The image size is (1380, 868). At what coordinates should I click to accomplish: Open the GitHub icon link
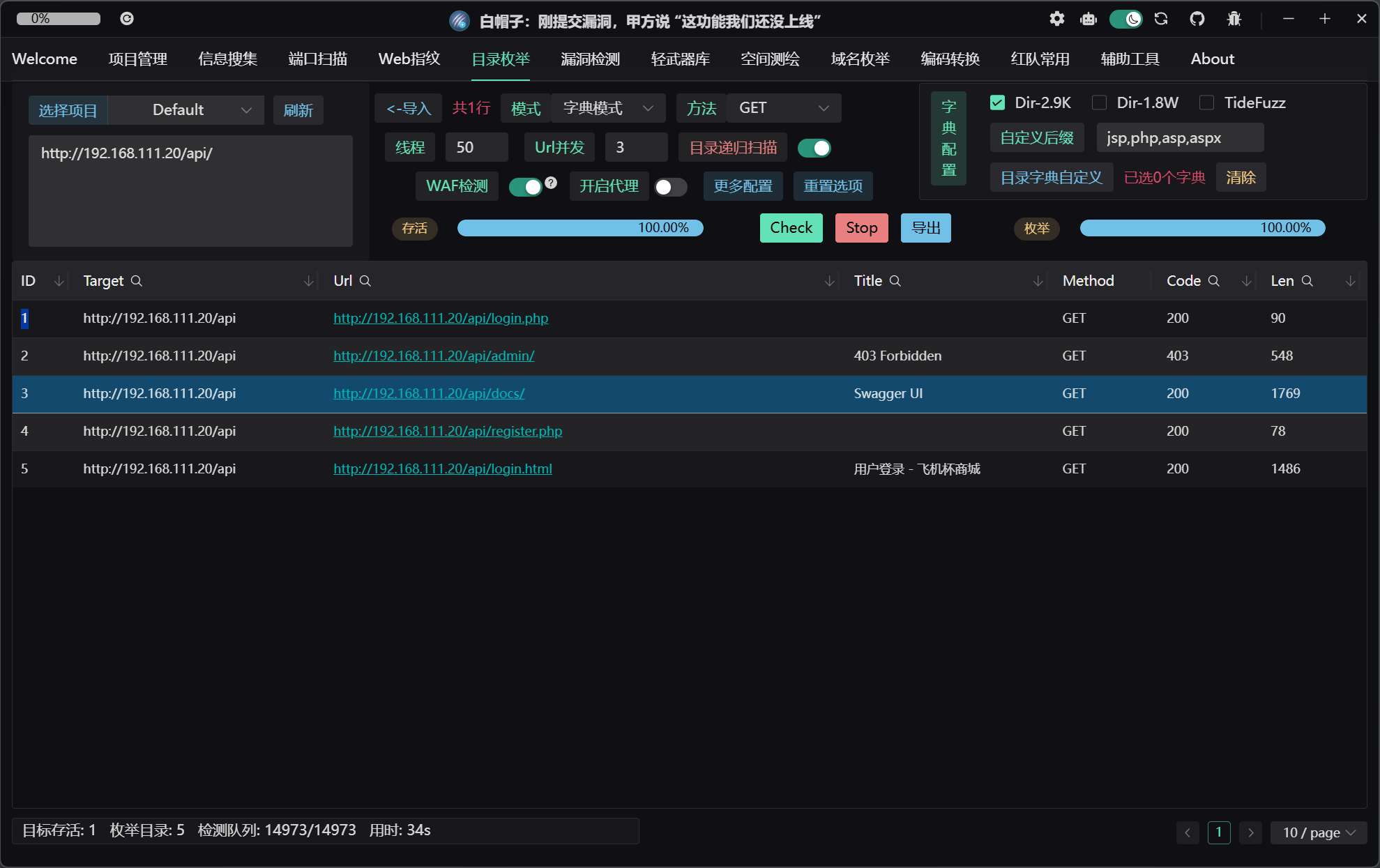pos(1197,19)
